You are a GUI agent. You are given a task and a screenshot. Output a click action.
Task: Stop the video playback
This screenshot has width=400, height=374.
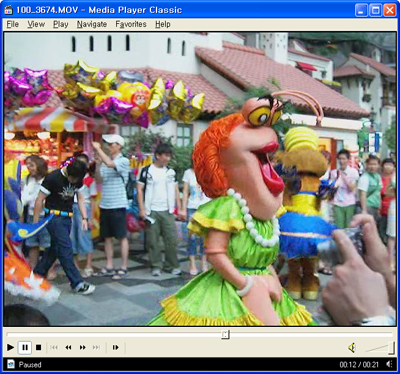pos(39,348)
